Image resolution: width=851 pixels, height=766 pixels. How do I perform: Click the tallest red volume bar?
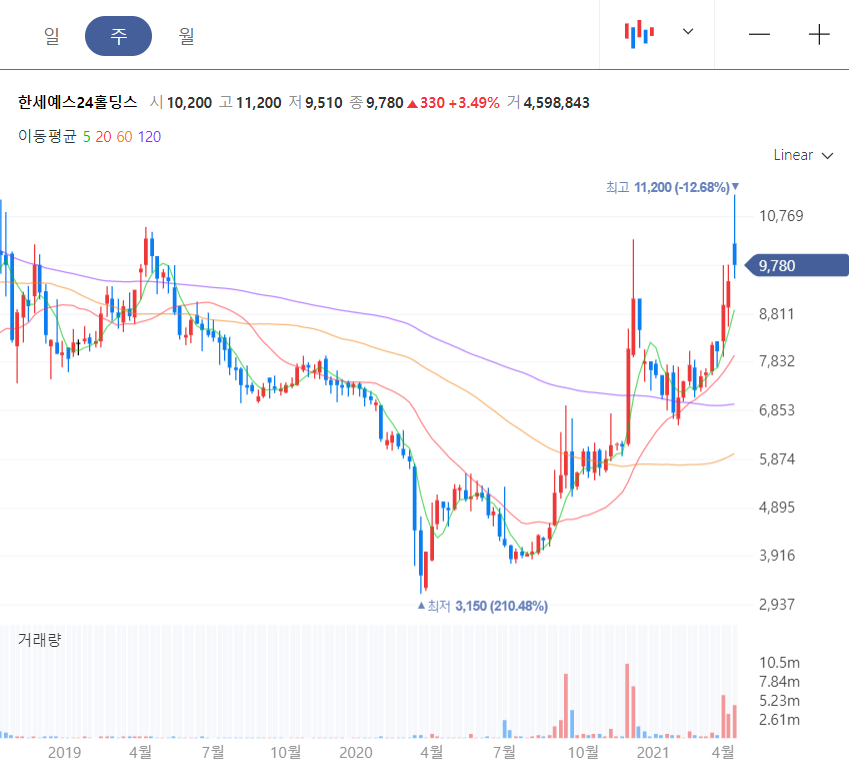(x=627, y=700)
